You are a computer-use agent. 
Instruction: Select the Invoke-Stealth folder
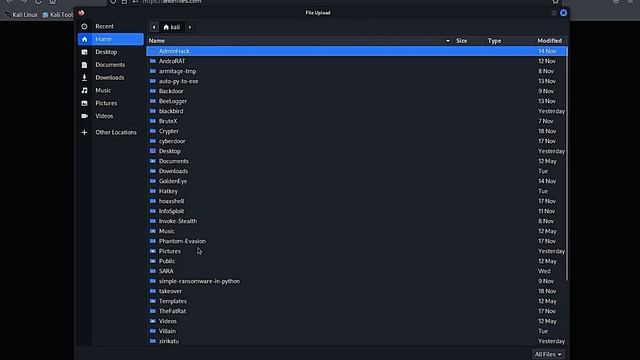[x=357, y=221]
